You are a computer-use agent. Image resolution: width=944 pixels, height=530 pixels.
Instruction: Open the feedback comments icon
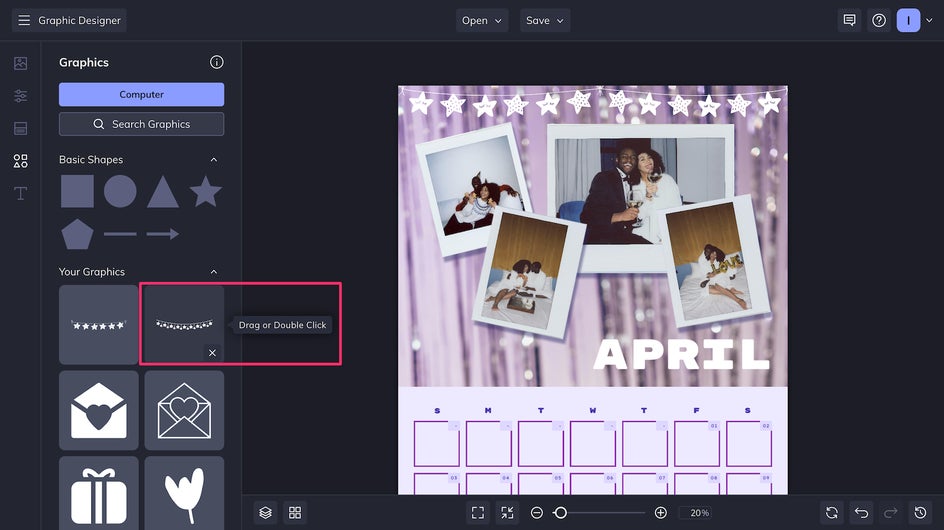[849, 20]
